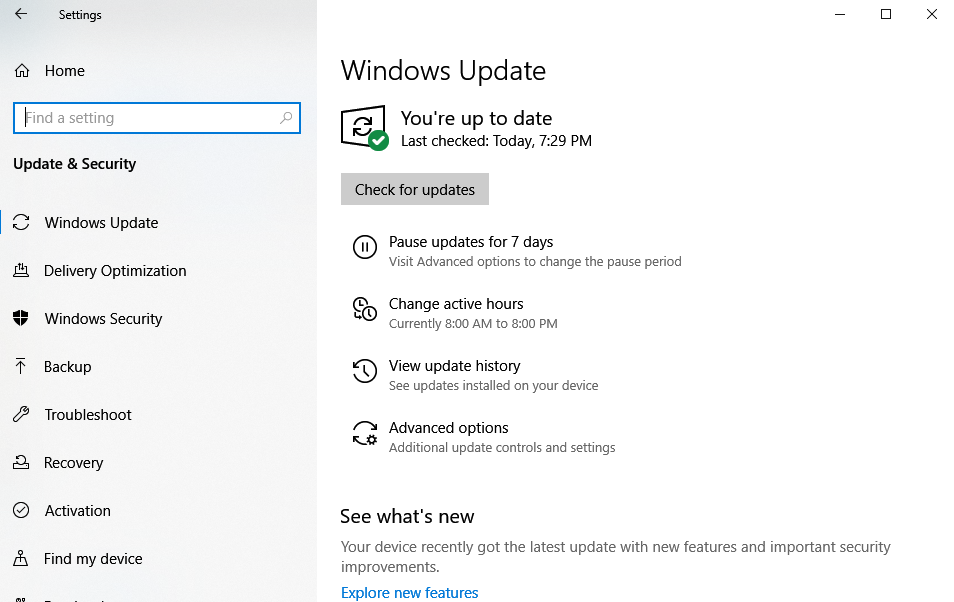Click the Home house icon

(22, 71)
